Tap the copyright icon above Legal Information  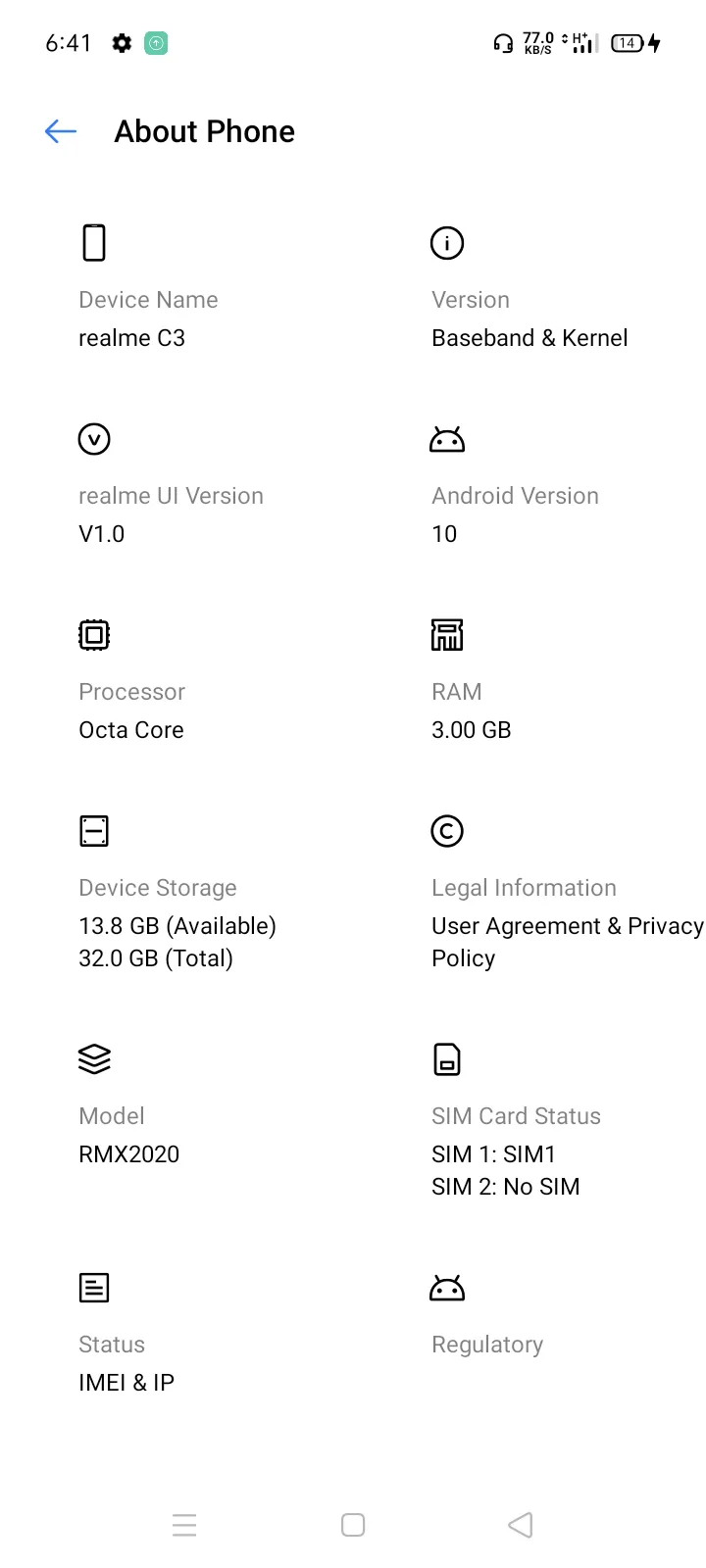[447, 831]
